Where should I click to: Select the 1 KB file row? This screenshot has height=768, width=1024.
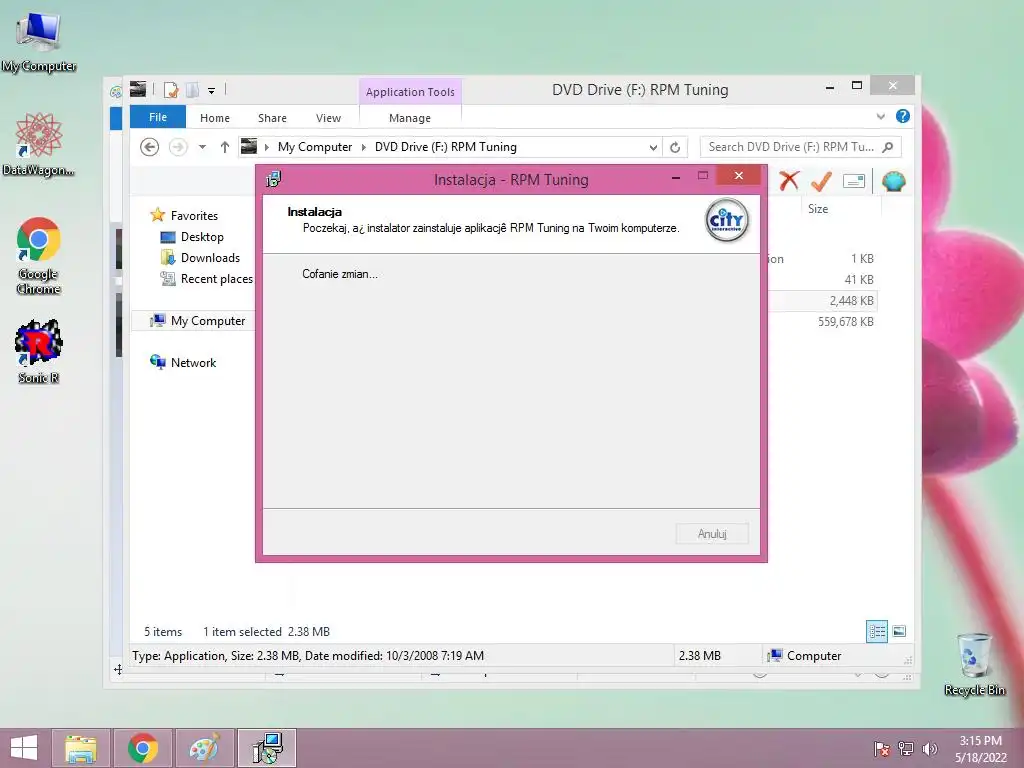click(x=823, y=259)
